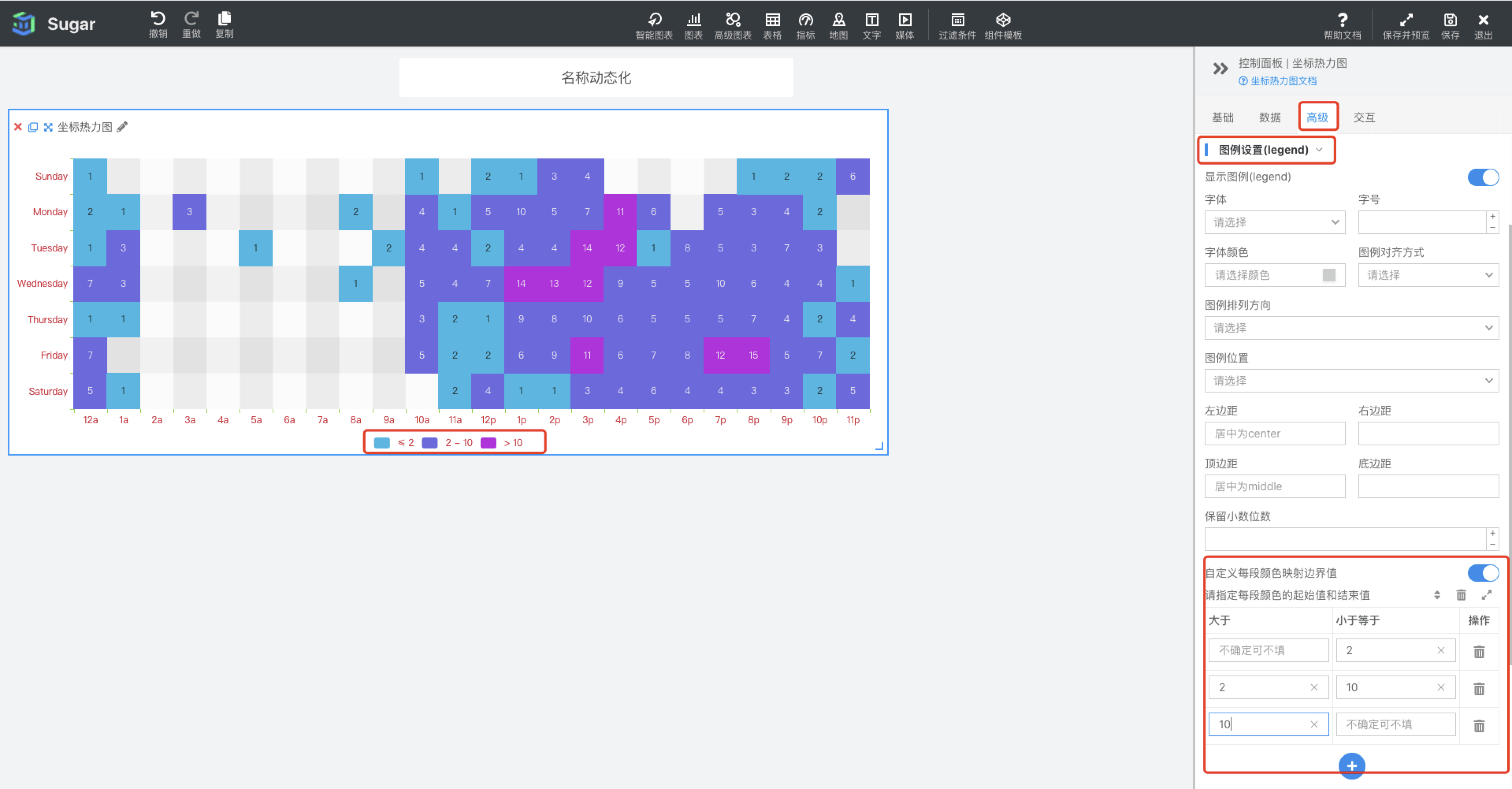Screen dimensions: 1512x789
Task: Switch to the Basic (基础) tab
Action: click(x=1222, y=117)
